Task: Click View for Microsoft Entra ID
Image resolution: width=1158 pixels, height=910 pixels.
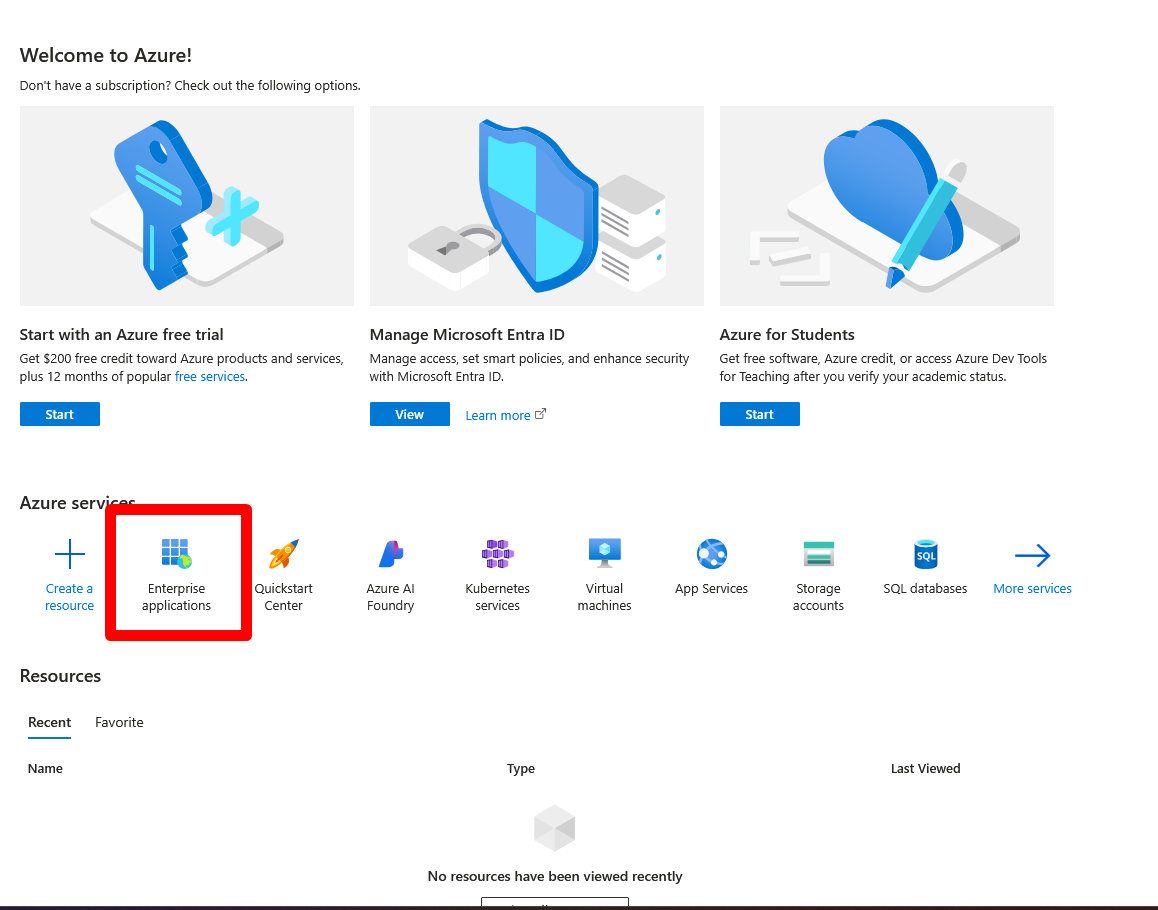Action: (410, 414)
